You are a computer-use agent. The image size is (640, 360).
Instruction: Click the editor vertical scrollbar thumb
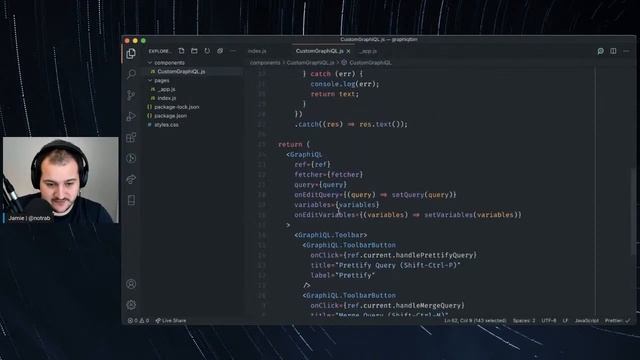point(633,212)
